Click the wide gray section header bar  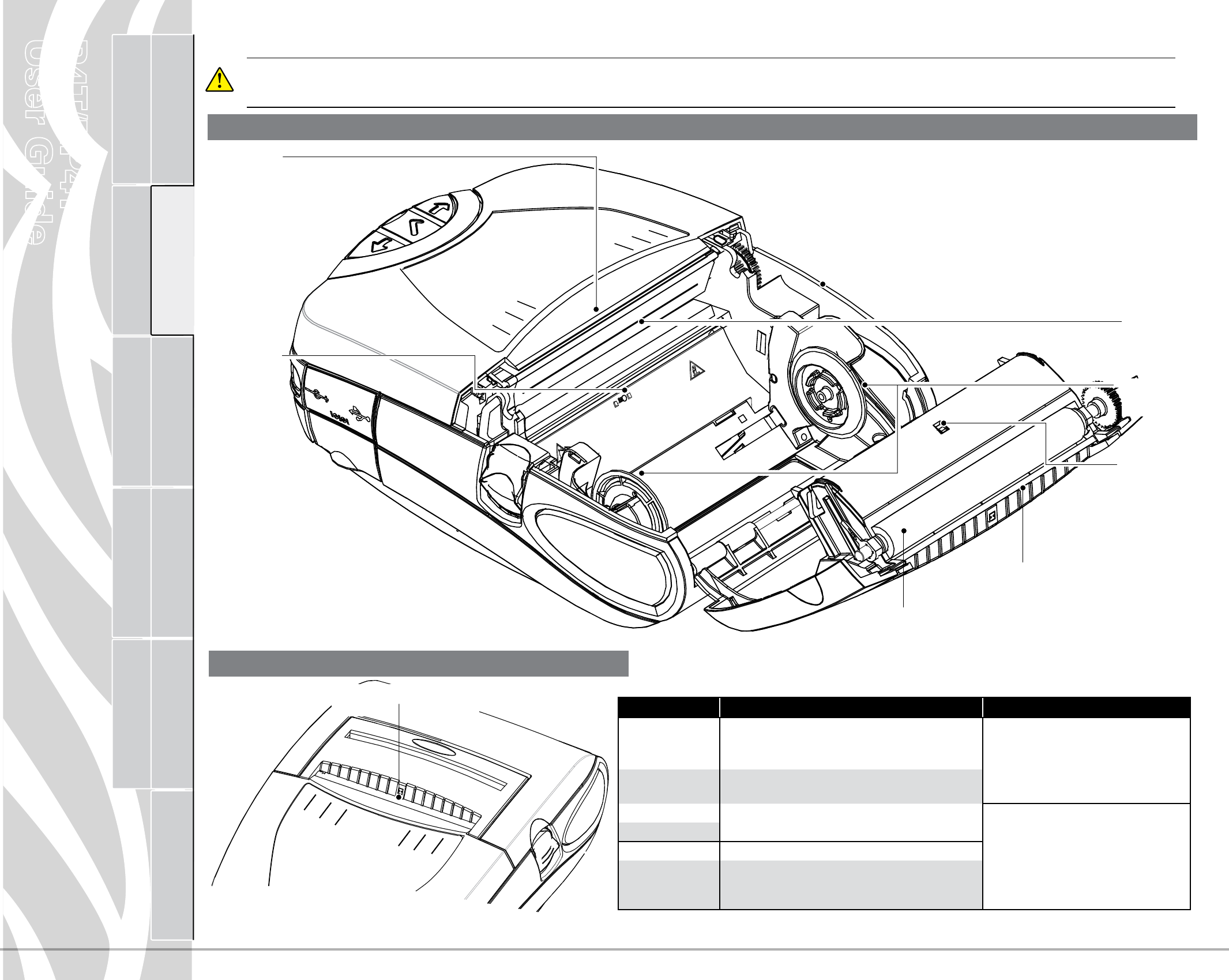702,127
